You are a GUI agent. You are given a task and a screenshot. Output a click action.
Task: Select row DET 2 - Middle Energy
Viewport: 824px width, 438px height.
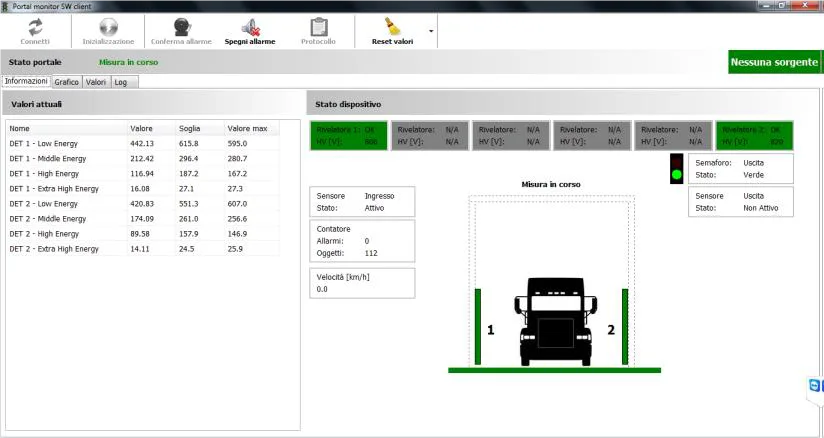click(143, 219)
